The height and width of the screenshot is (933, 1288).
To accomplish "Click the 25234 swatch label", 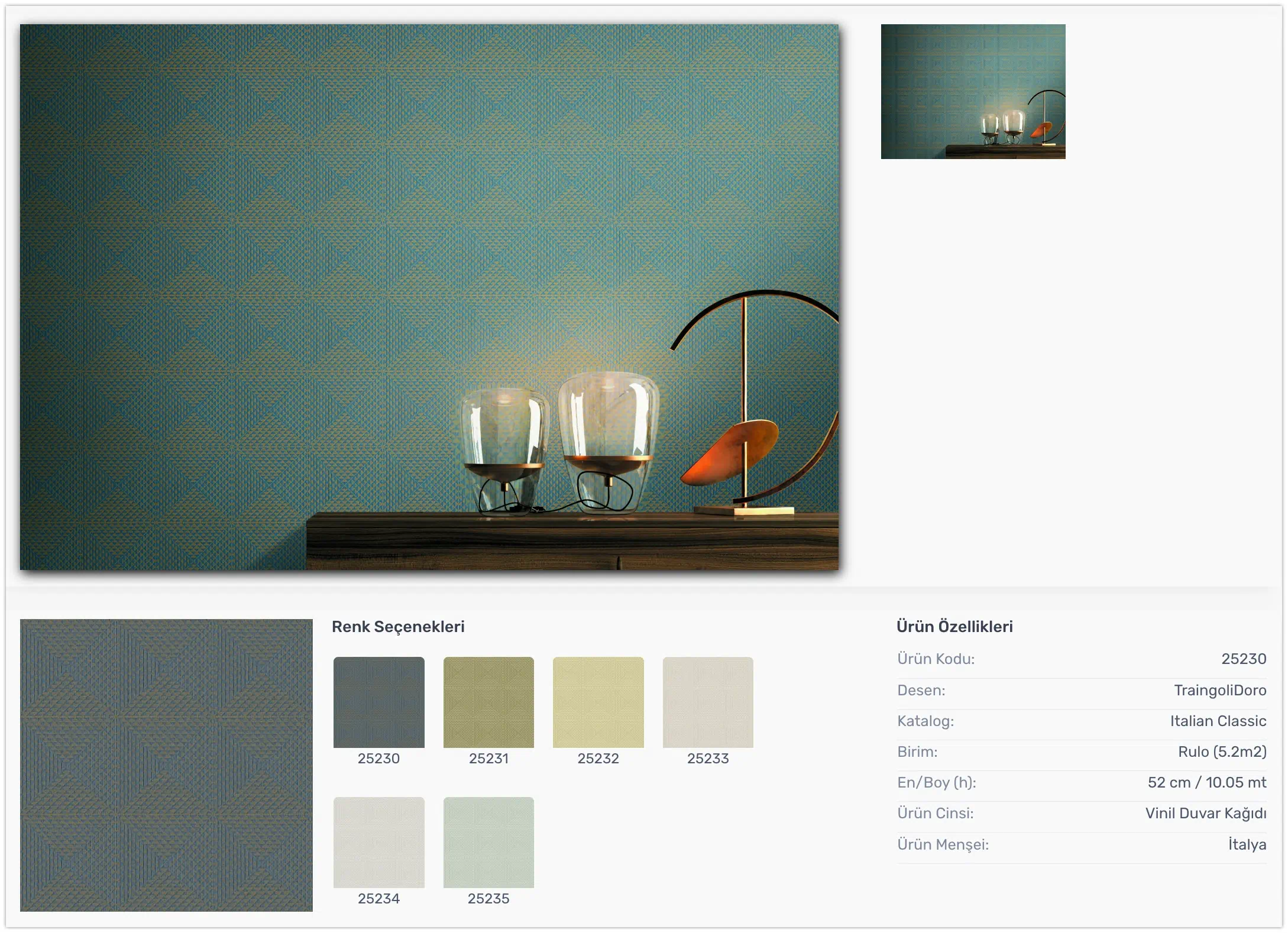I will click(378, 899).
